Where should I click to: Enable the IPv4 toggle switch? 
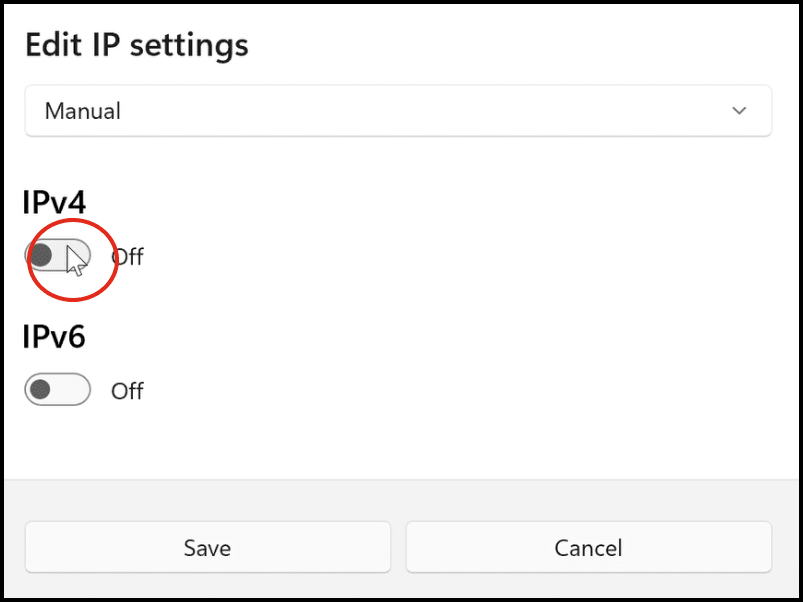click(57, 256)
